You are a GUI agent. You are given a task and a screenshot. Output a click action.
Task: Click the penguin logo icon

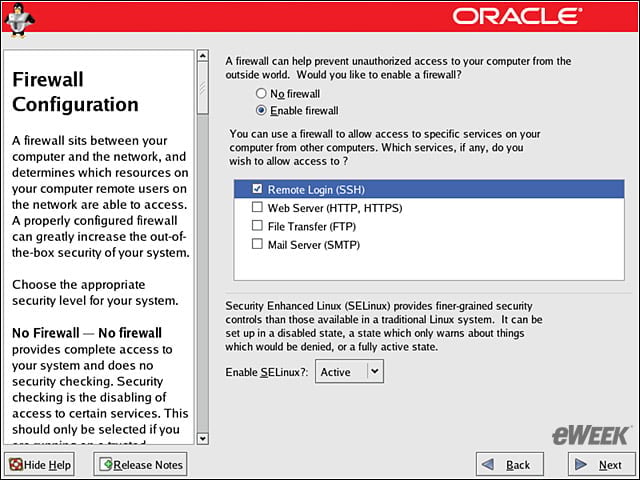(19, 20)
